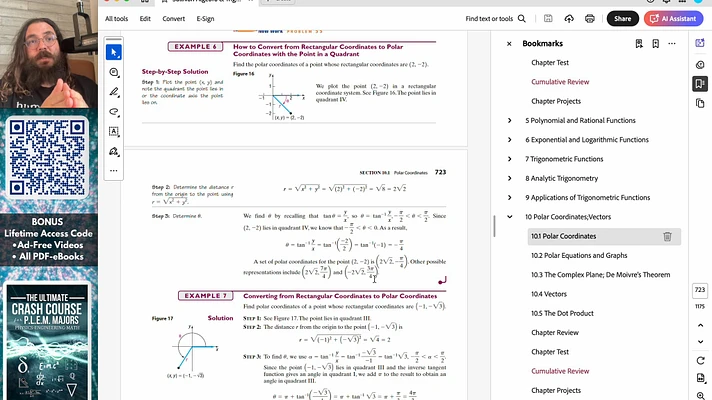Click the search magnifier icon
This screenshot has width=712, height=400.
(522, 19)
